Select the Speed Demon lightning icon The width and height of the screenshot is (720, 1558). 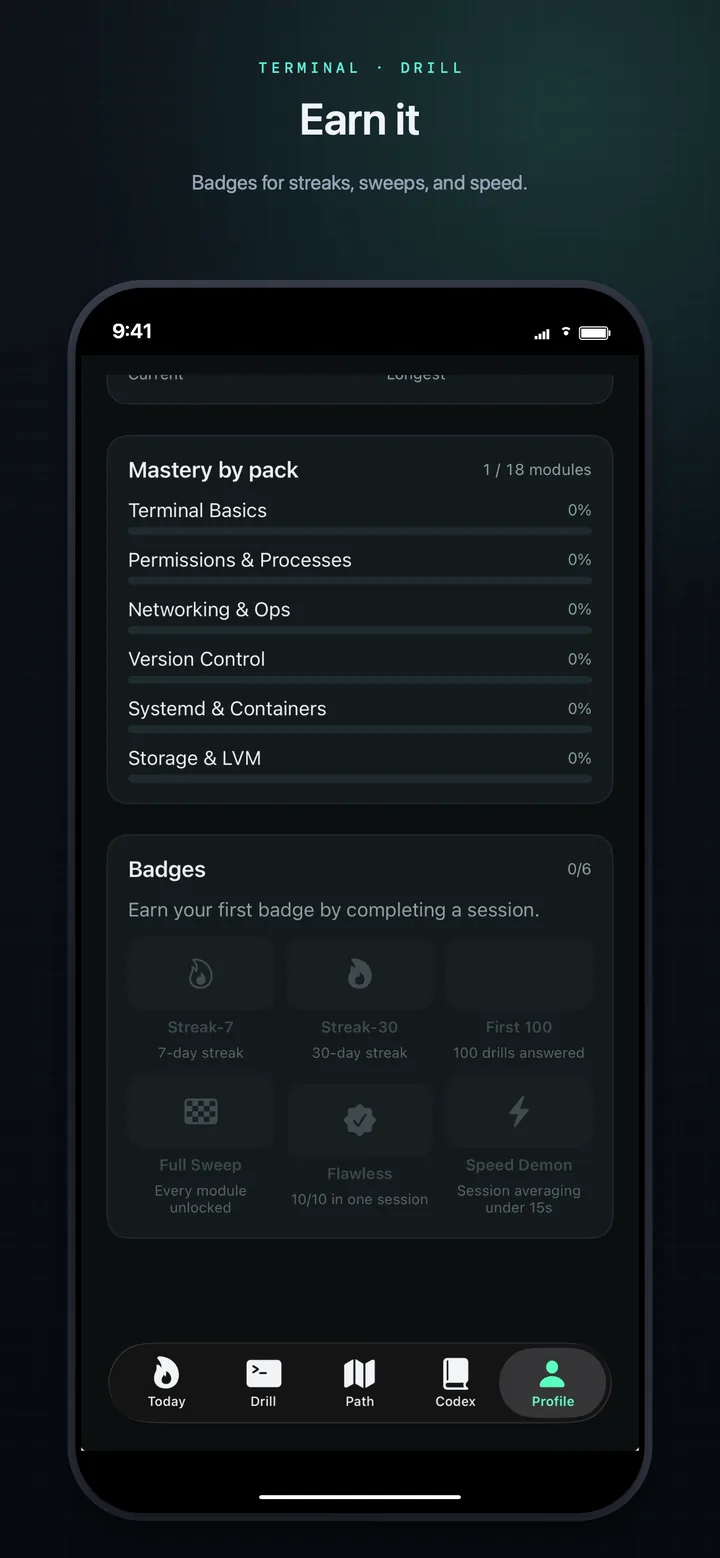click(x=518, y=1111)
